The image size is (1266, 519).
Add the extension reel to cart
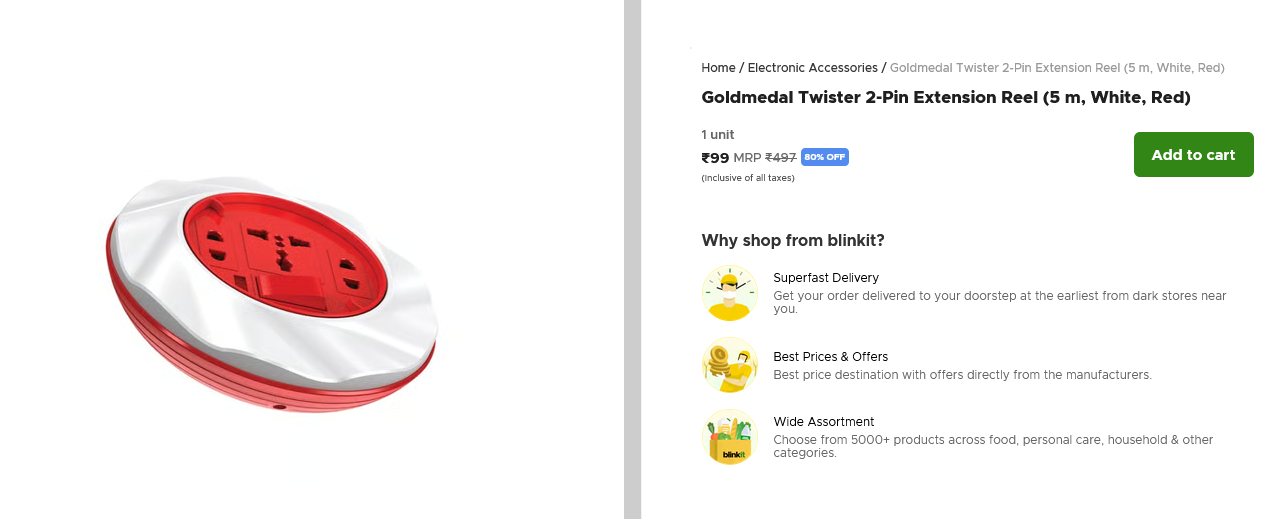point(1193,155)
